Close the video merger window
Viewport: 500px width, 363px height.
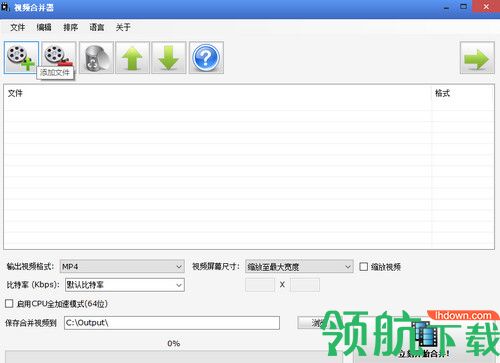pyautogui.click(x=486, y=7)
